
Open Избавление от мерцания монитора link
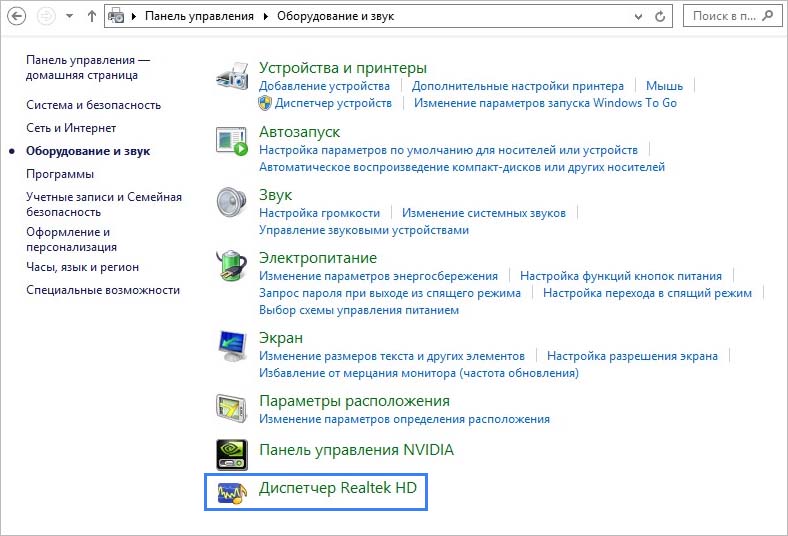tap(419, 373)
